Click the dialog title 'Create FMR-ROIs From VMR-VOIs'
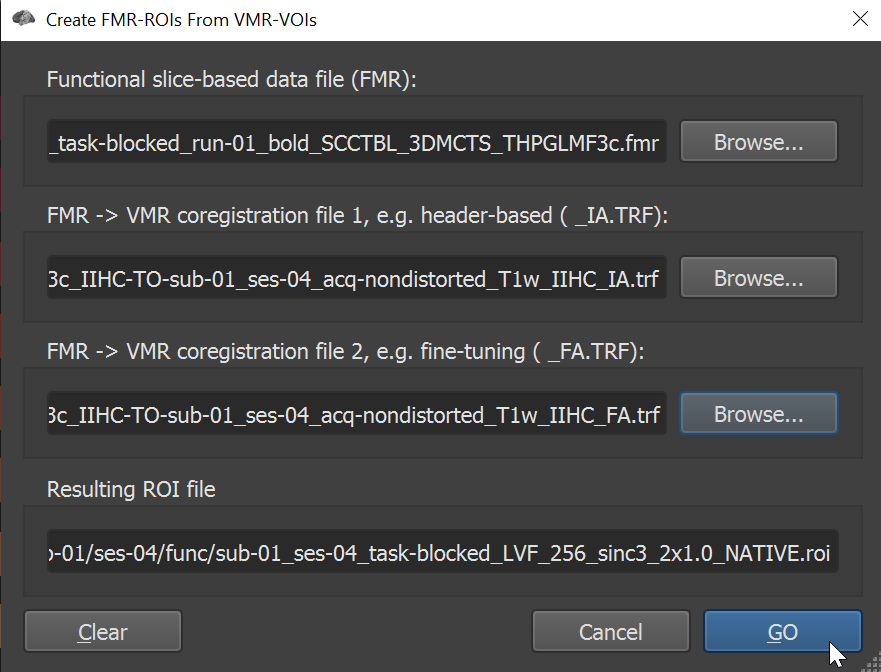Image resolution: width=881 pixels, height=672 pixels. (181, 20)
